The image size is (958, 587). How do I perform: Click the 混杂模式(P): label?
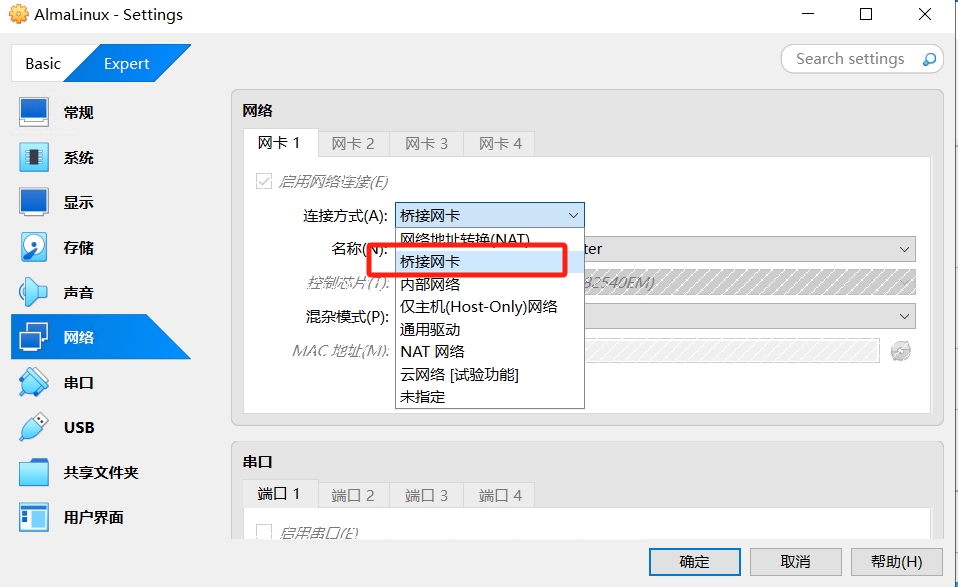(346, 316)
